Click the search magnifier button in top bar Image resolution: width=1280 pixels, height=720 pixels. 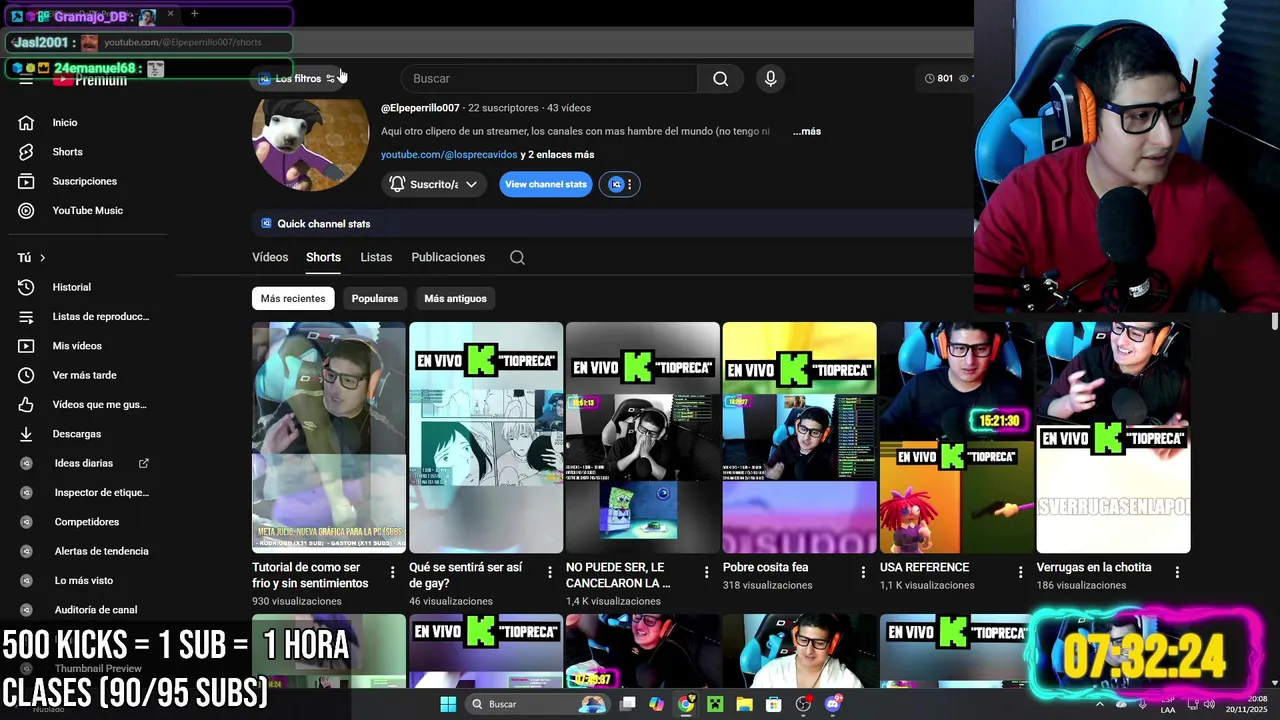pyautogui.click(x=720, y=78)
